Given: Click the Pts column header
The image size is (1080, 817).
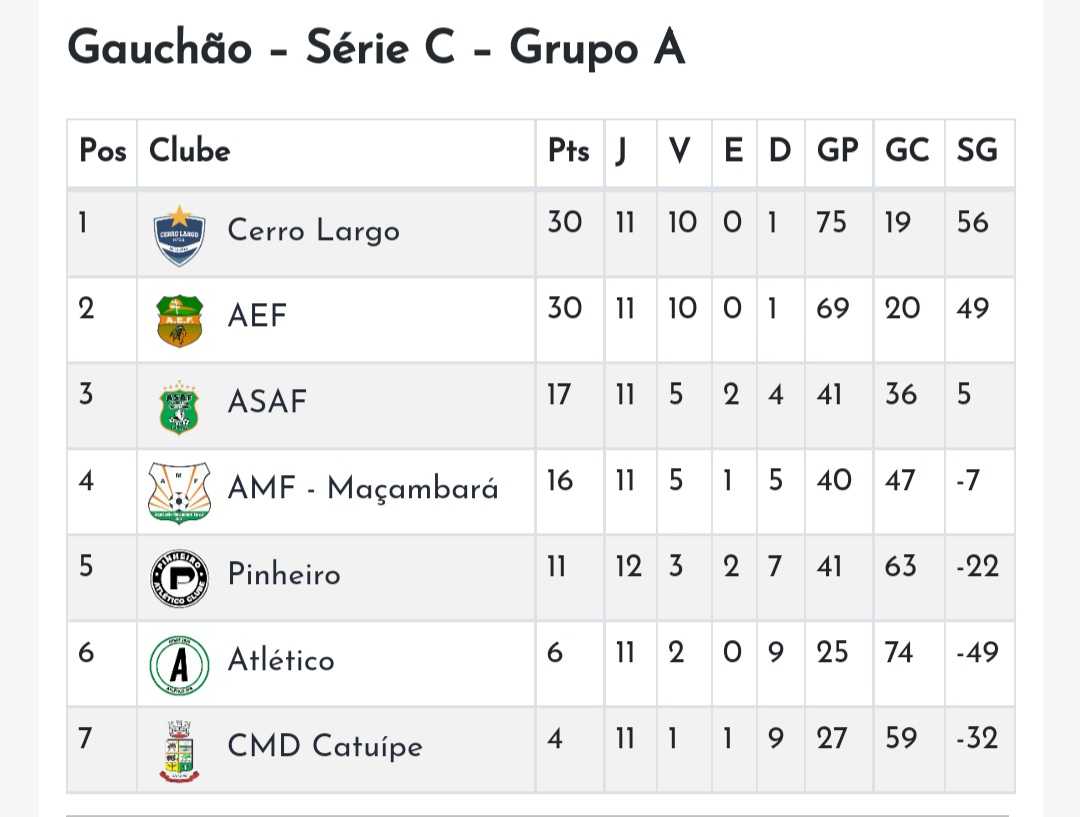Looking at the screenshot, I should 568,152.
